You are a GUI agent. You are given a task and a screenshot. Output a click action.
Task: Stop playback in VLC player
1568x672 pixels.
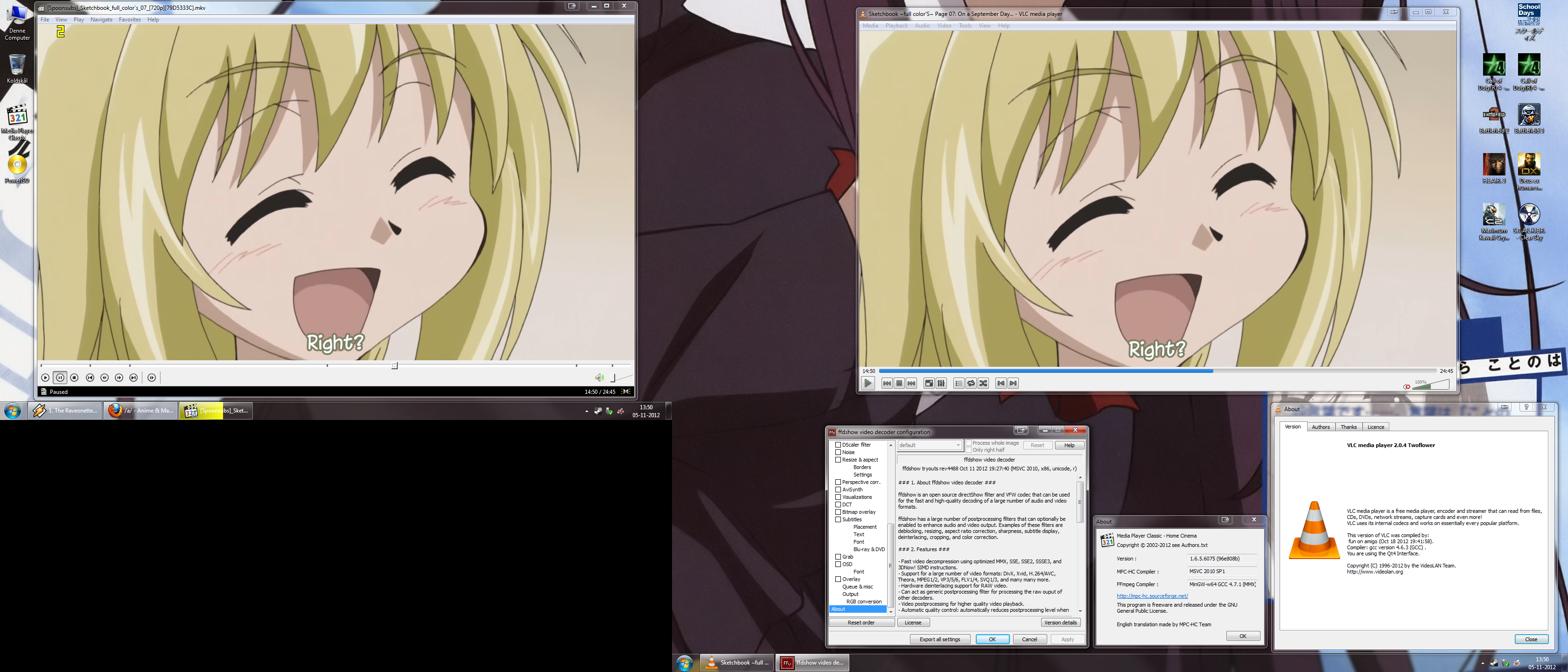(x=899, y=383)
